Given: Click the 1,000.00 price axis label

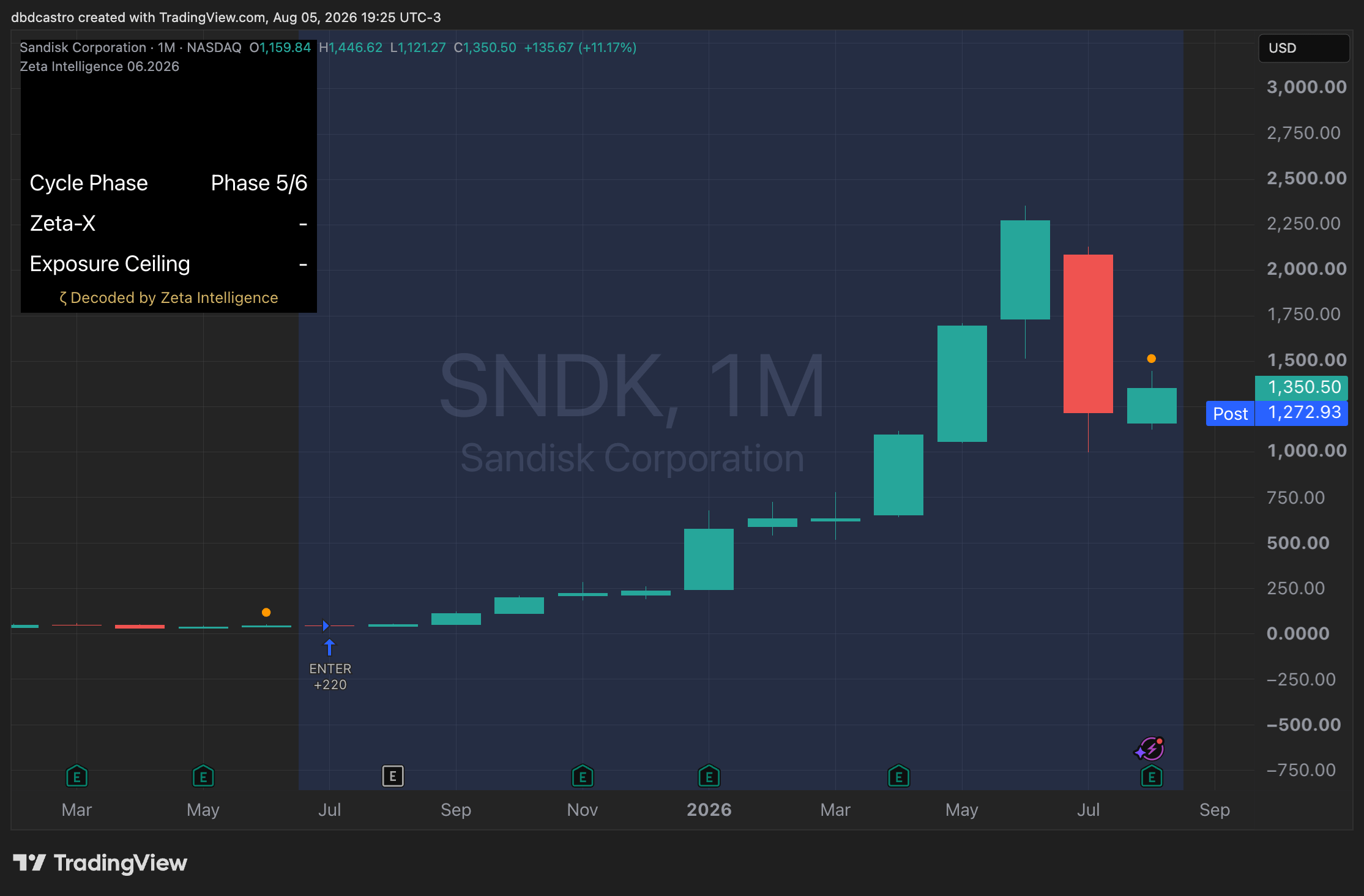Looking at the screenshot, I should click(x=1306, y=450).
